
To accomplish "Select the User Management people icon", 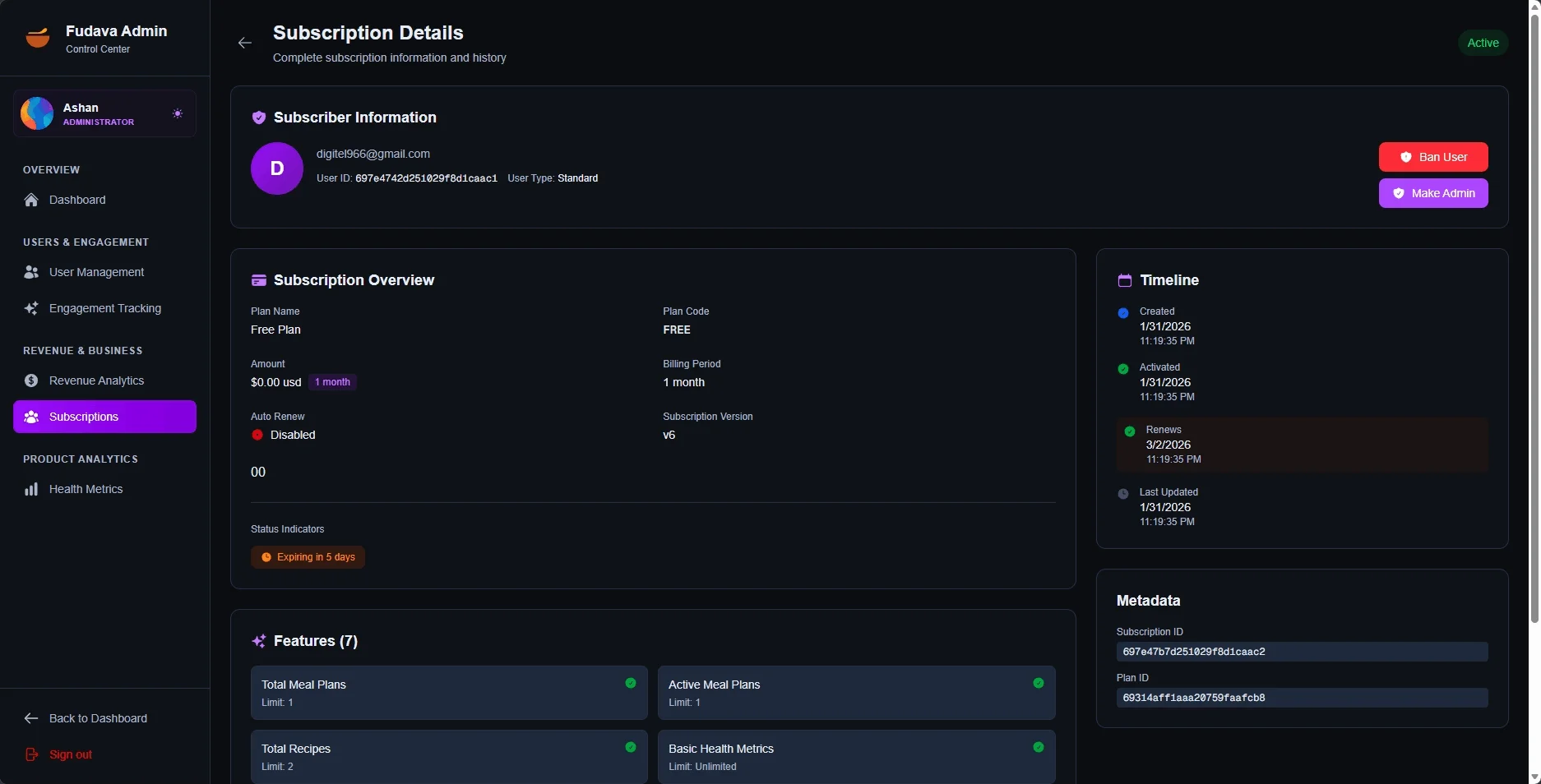I will [x=31, y=272].
